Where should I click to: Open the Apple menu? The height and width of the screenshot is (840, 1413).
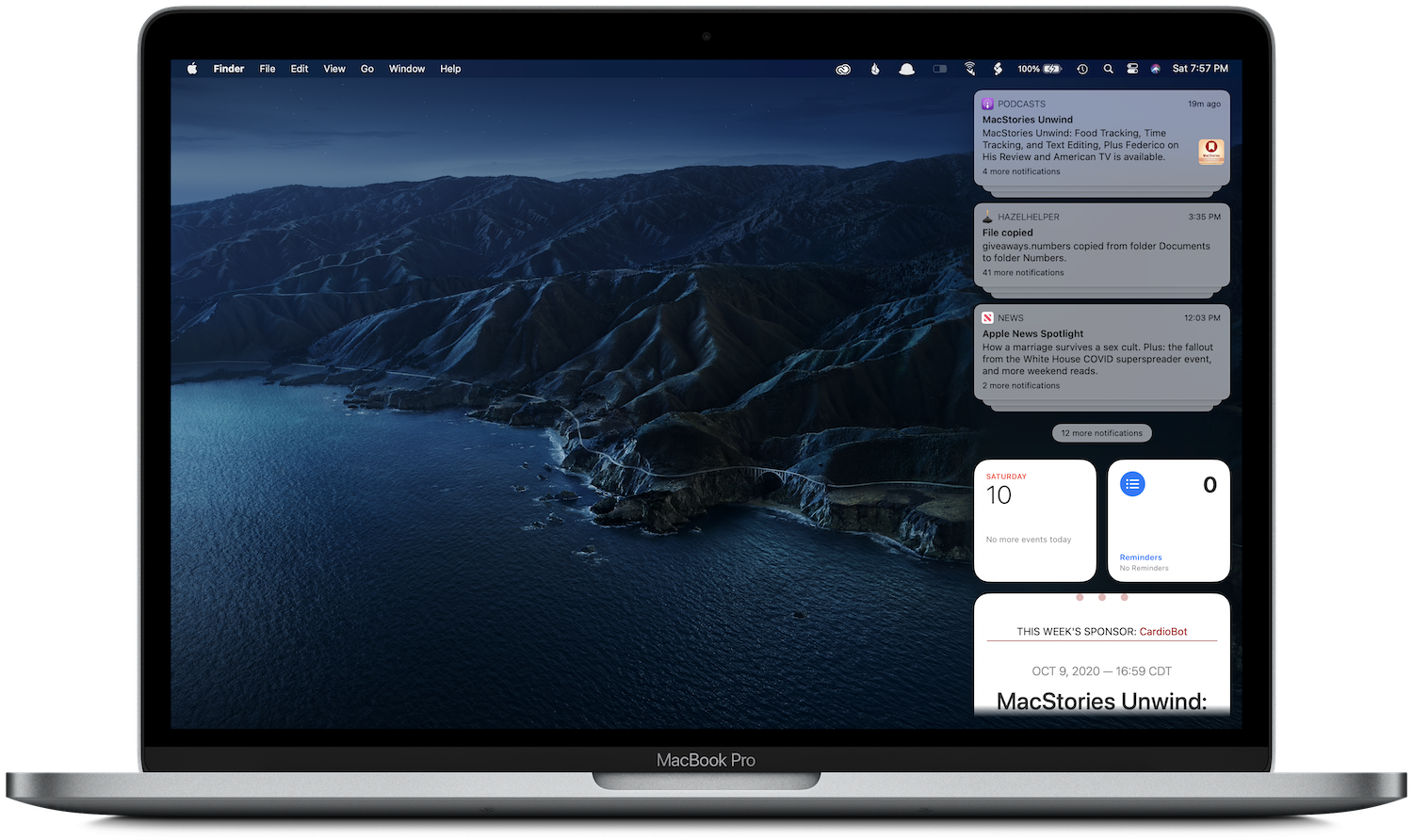click(x=192, y=69)
